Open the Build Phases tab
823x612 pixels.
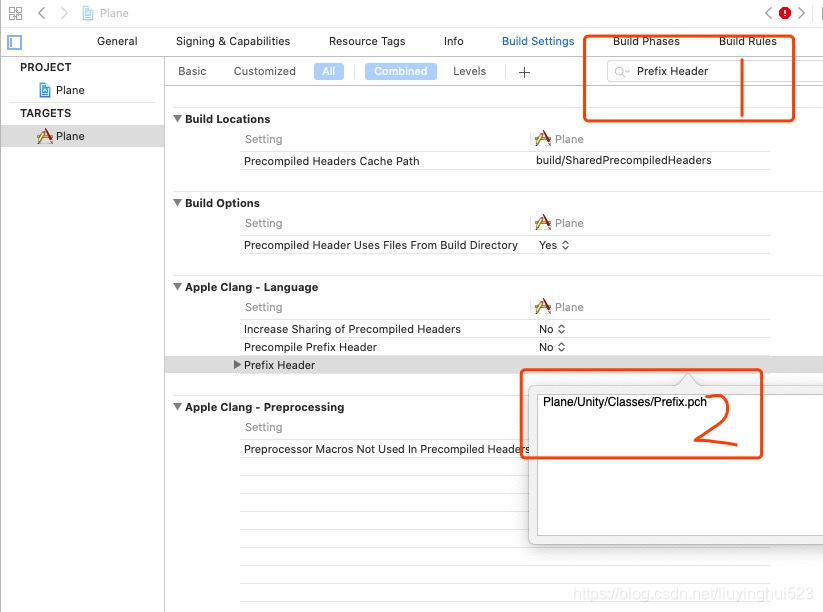pos(646,41)
